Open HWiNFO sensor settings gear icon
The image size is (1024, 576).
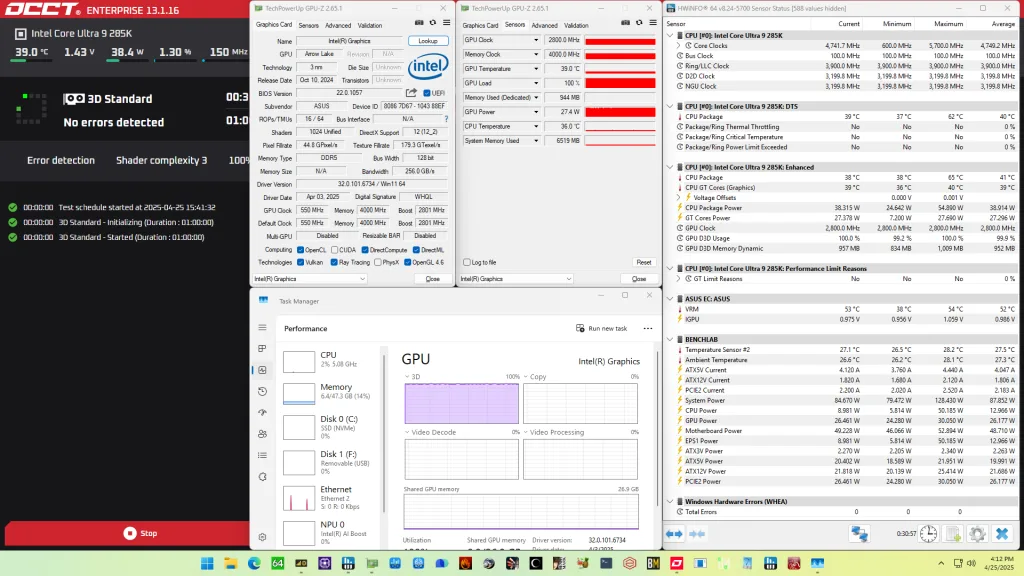pos(977,534)
